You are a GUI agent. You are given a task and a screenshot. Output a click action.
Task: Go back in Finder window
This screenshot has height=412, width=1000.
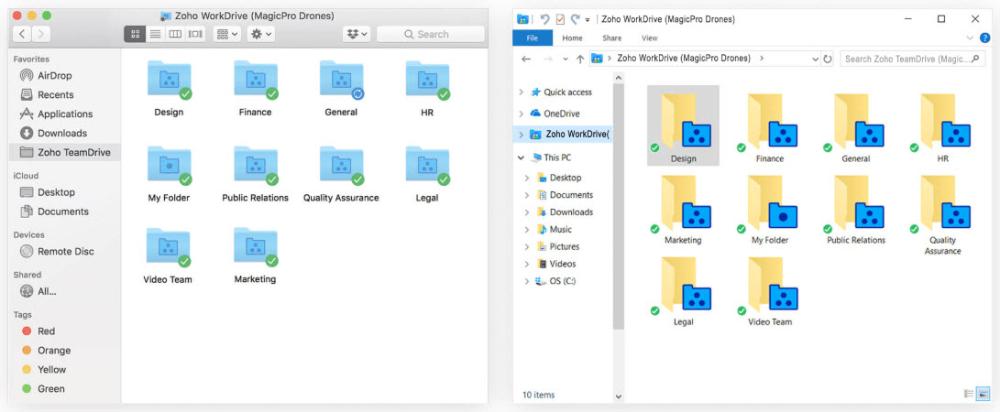point(23,34)
